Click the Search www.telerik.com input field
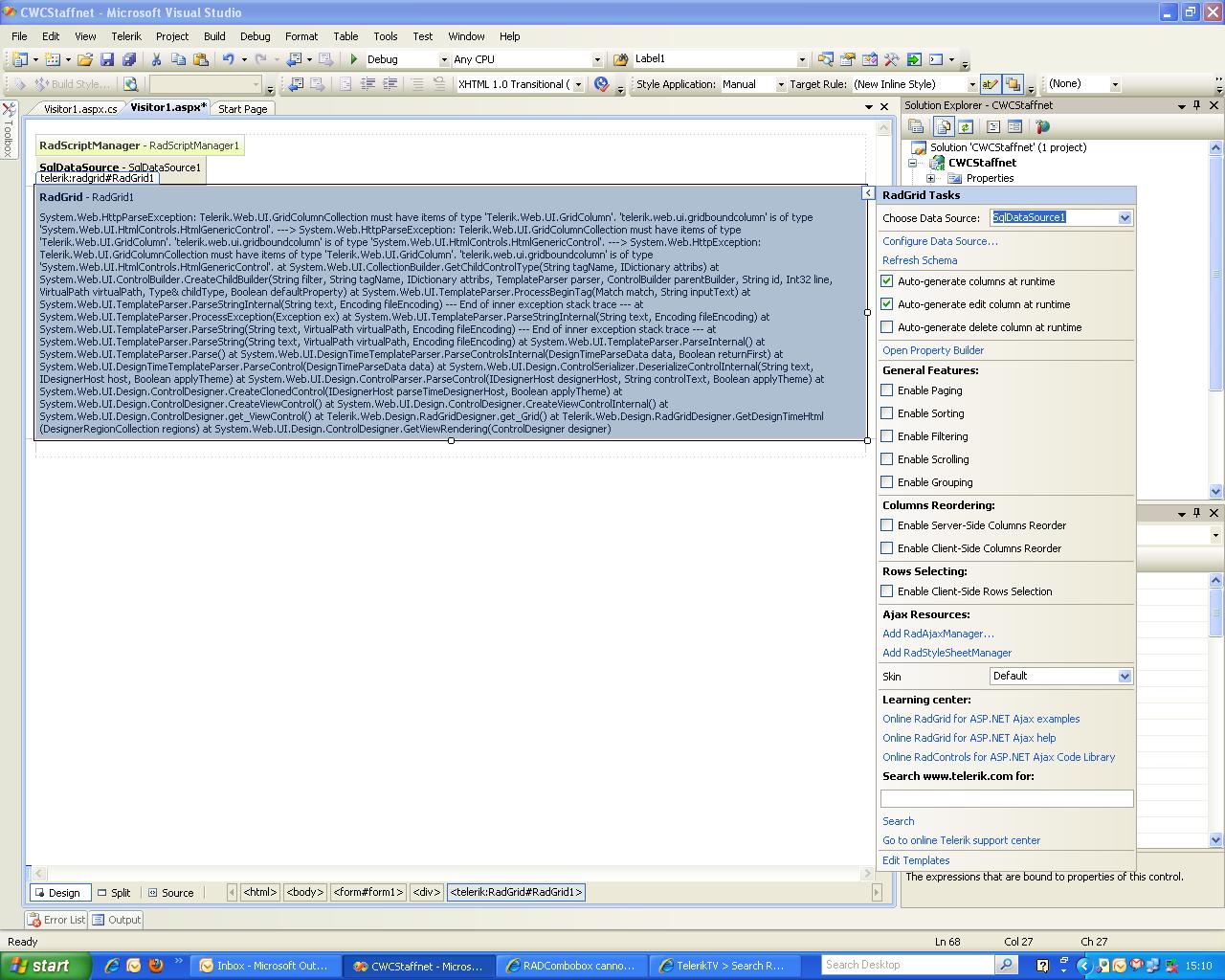 (x=1007, y=798)
